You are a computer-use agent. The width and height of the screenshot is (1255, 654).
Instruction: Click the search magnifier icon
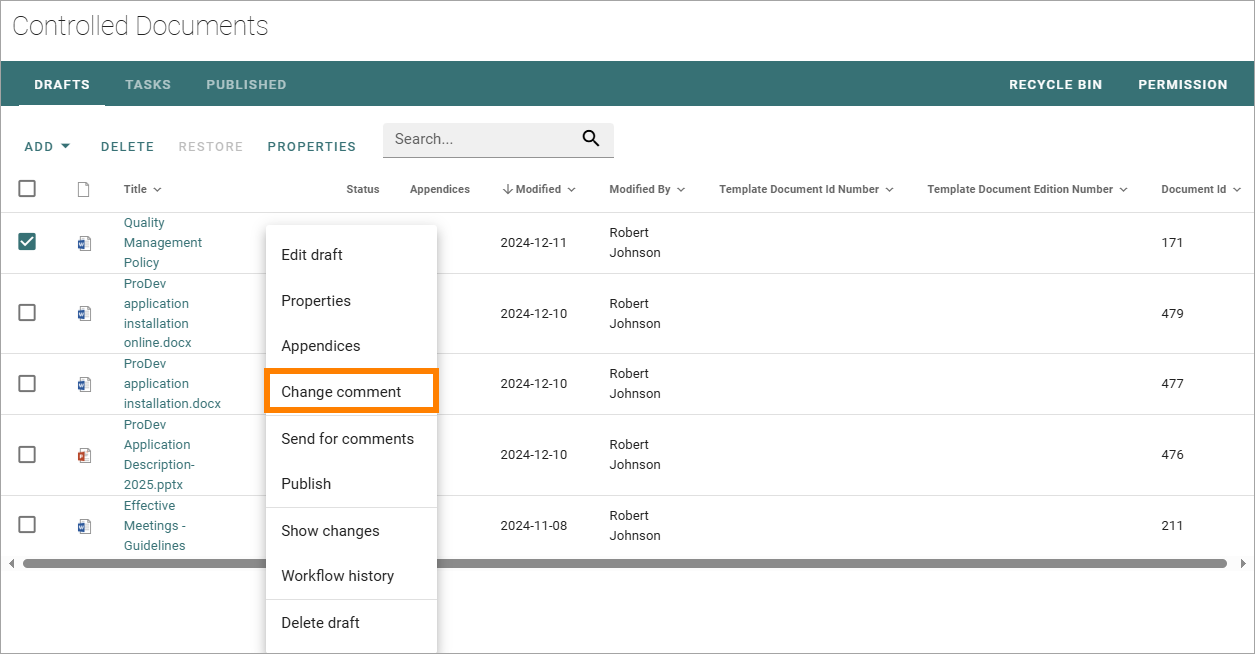point(591,139)
